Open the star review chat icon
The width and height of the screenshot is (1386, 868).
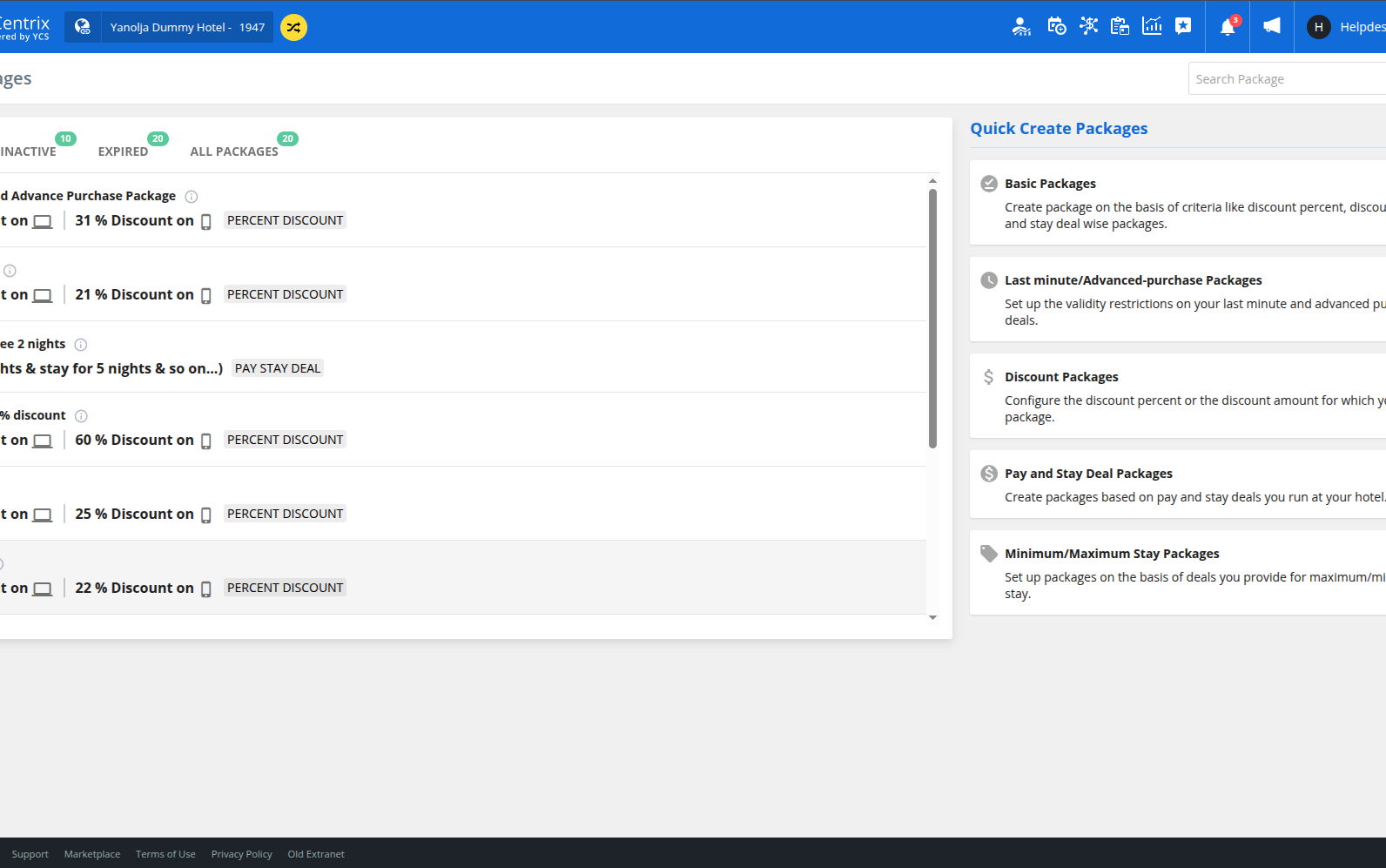click(x=1183, y=26)
